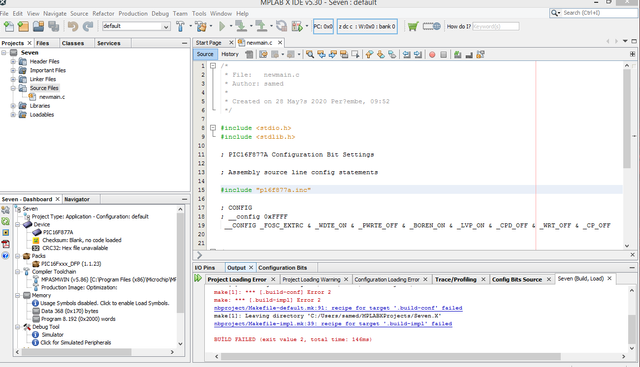
Task: Collapse code fold at line 1 comment
Action: point(213,66)
